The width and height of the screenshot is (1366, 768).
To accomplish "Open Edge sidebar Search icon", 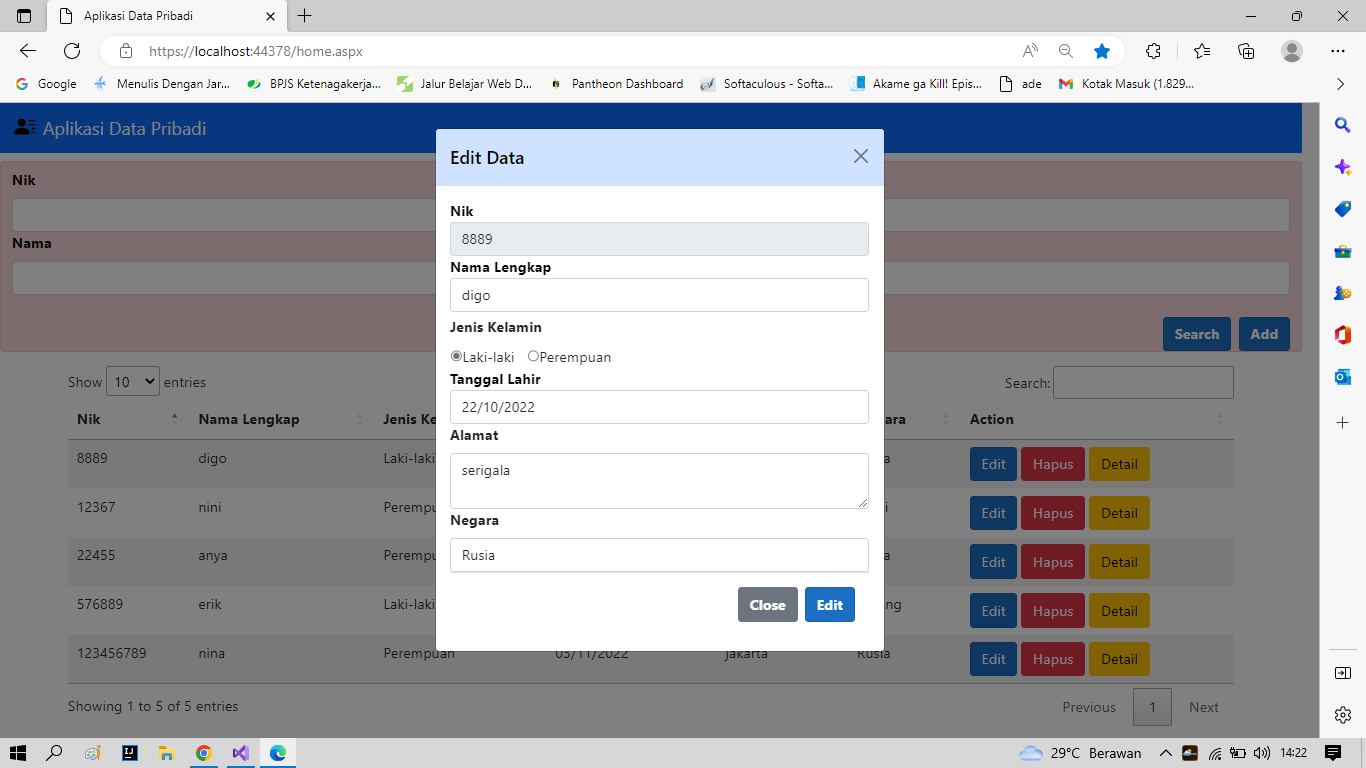I will [1342, 125].
